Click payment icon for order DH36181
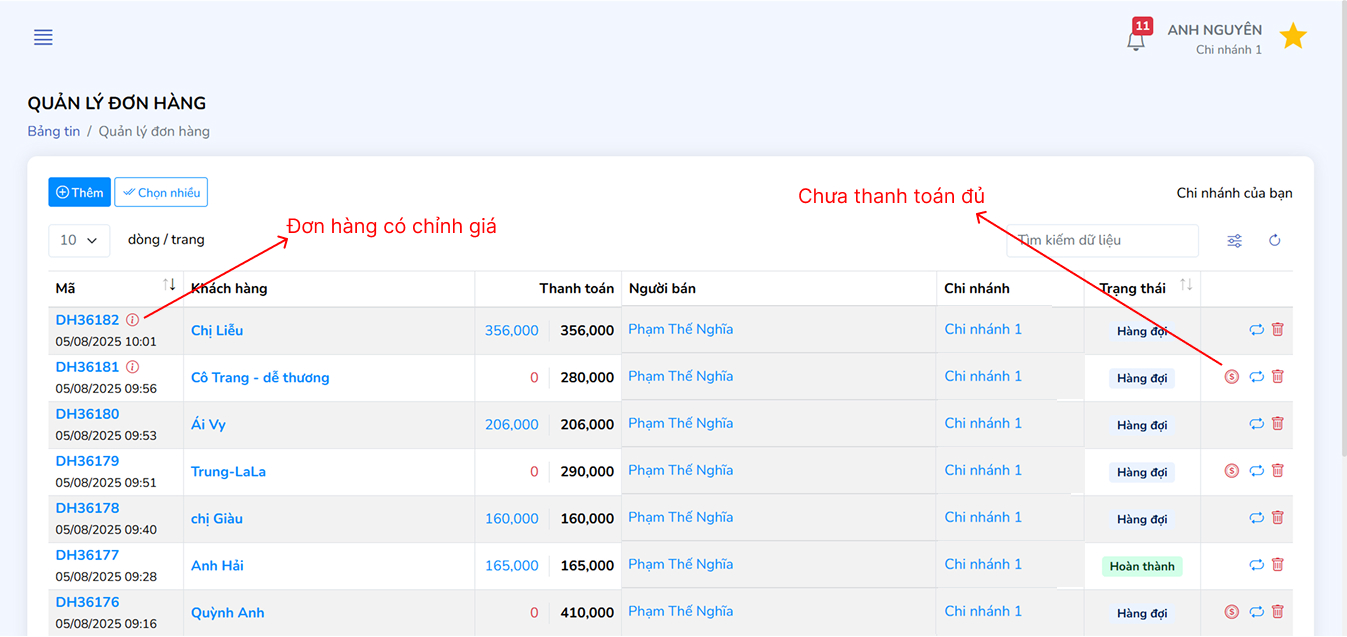This screenshot has width=1347, height=637. [1232, 377]
